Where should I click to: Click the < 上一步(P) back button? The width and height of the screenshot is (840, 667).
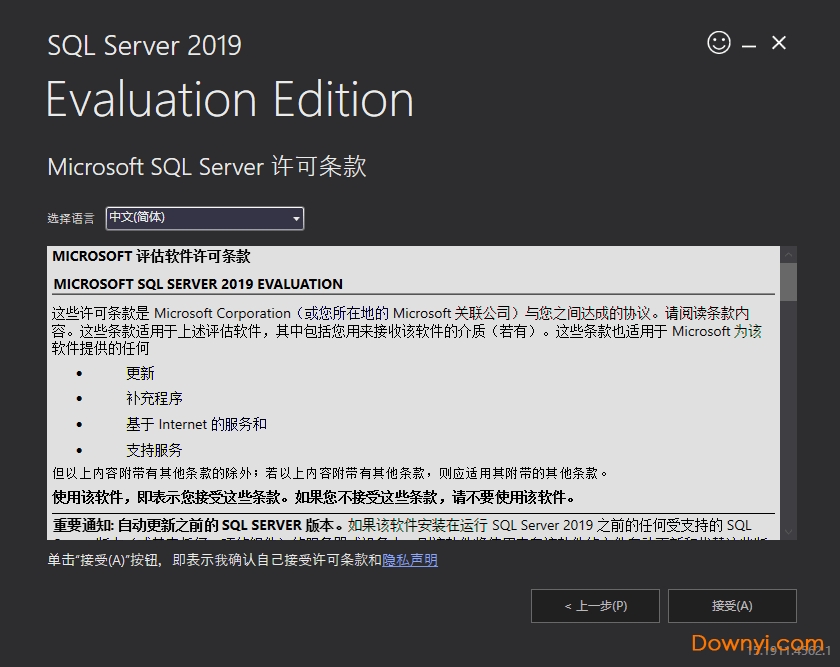click(595, 606)
